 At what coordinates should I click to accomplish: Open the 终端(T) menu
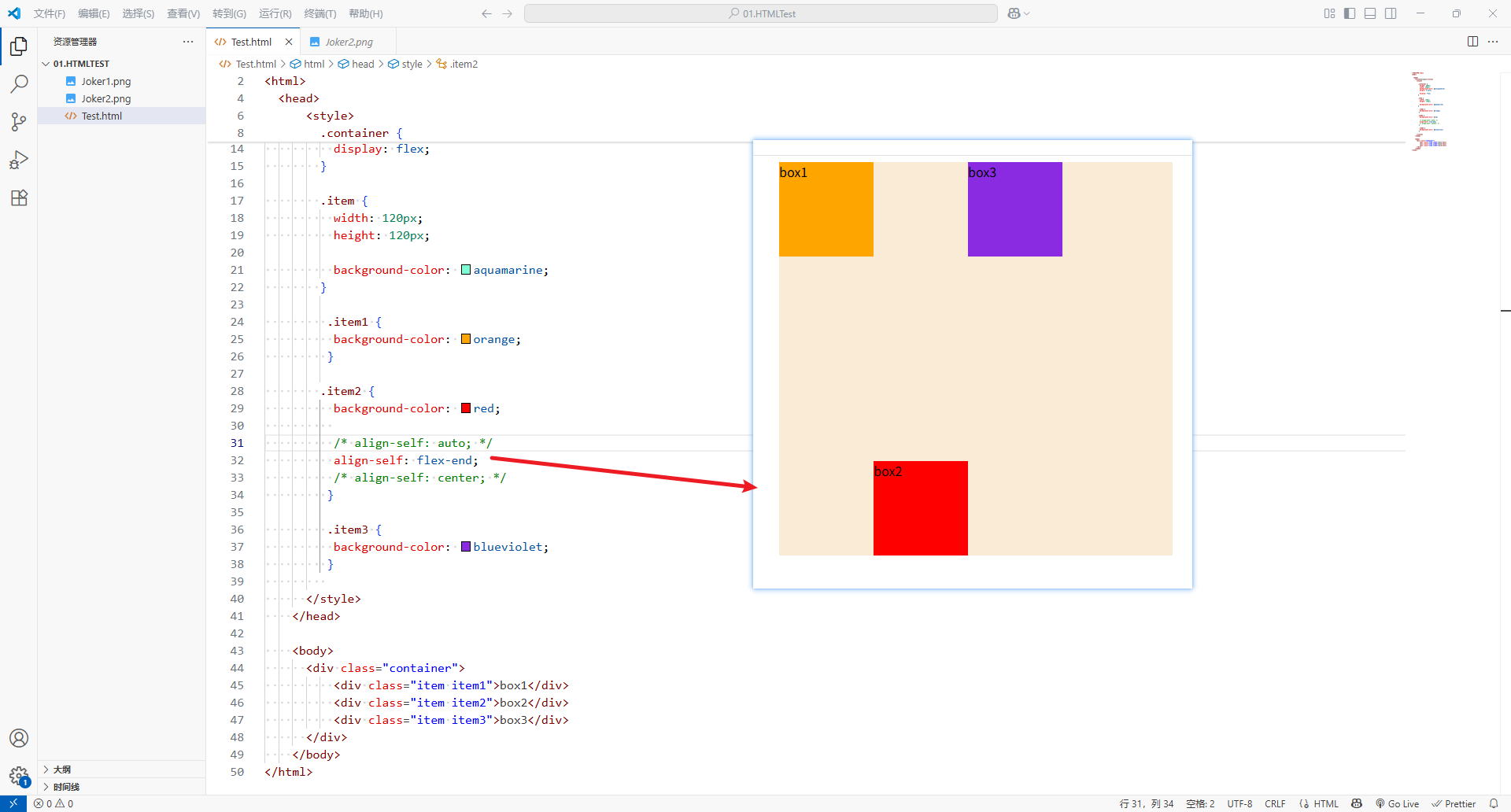(x=320, y=13)
